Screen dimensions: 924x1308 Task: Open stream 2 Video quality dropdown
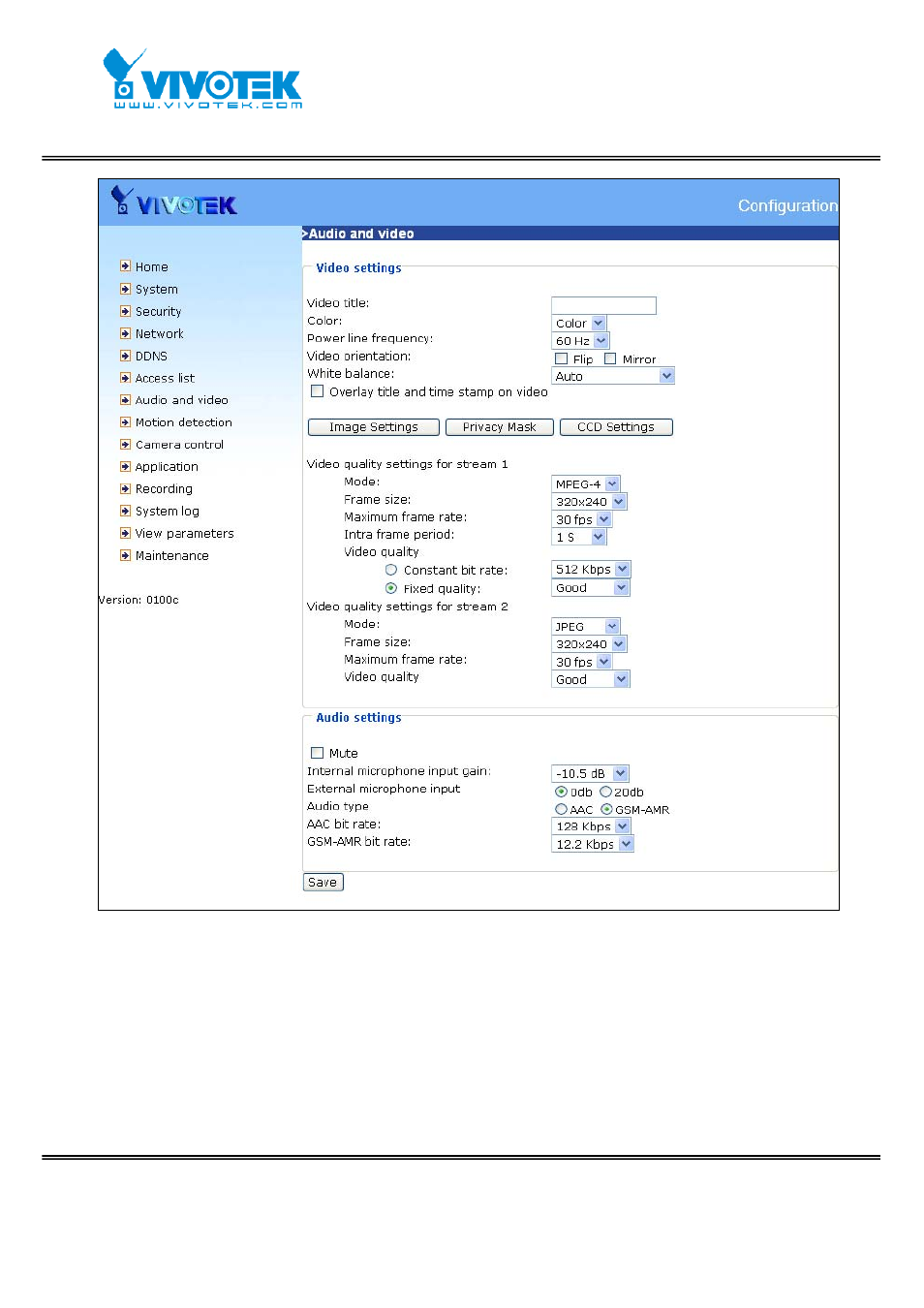[x=591, y=679]
